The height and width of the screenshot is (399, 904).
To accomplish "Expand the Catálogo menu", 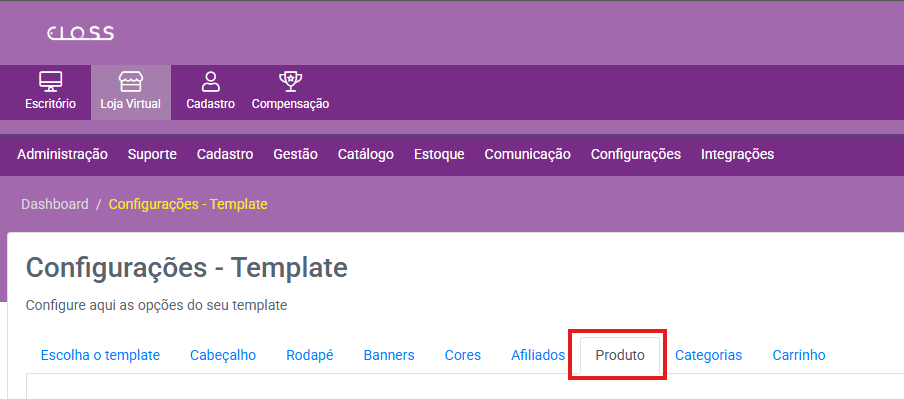I will [x=366, y=155].
